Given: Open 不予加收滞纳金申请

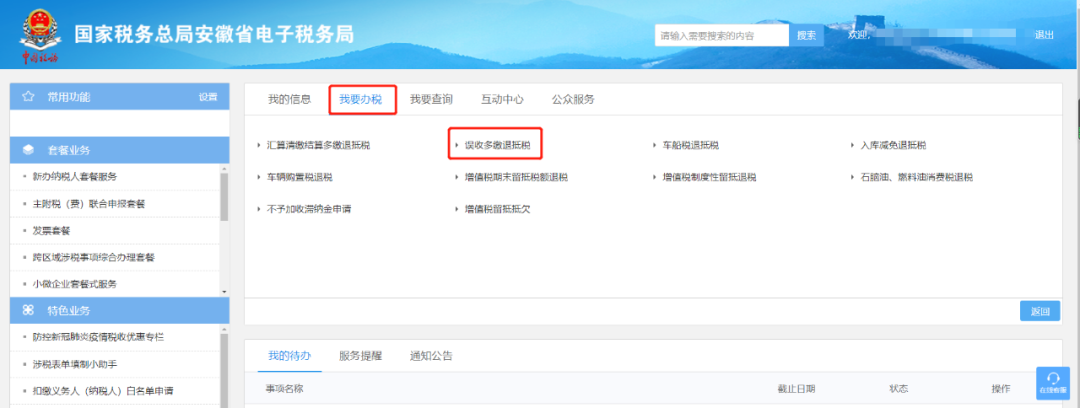Looking at the screenshot, I should tap(309, 209).
